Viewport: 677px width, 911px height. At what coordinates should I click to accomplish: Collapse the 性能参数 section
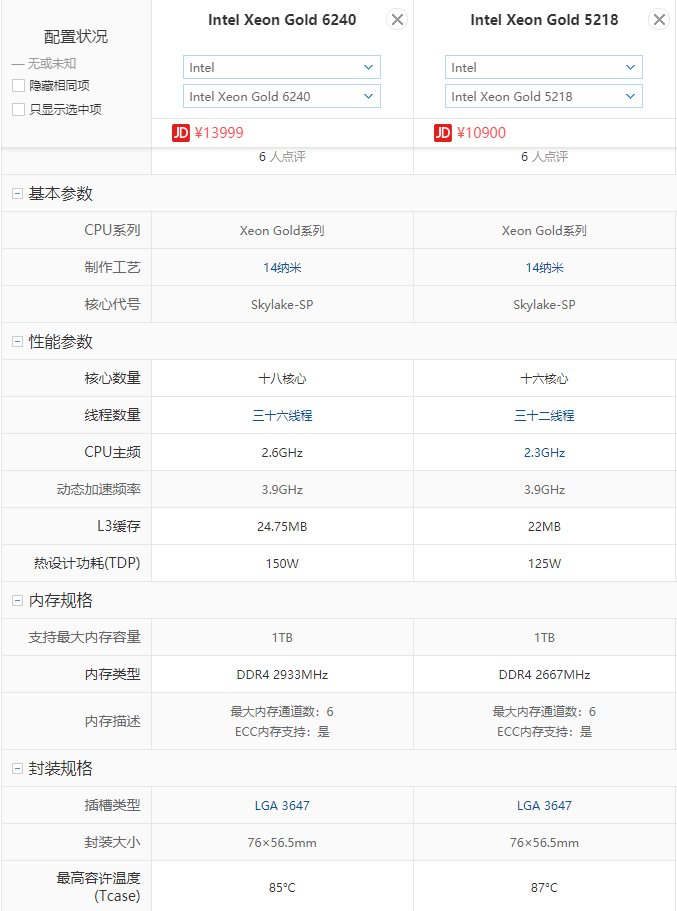point(17,342)
